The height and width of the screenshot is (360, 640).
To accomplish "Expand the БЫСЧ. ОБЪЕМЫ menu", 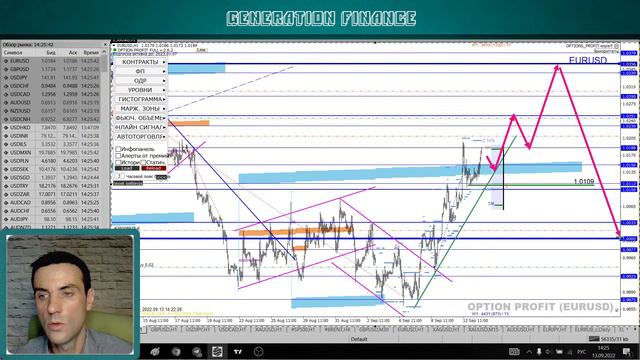I will [140, 118].
